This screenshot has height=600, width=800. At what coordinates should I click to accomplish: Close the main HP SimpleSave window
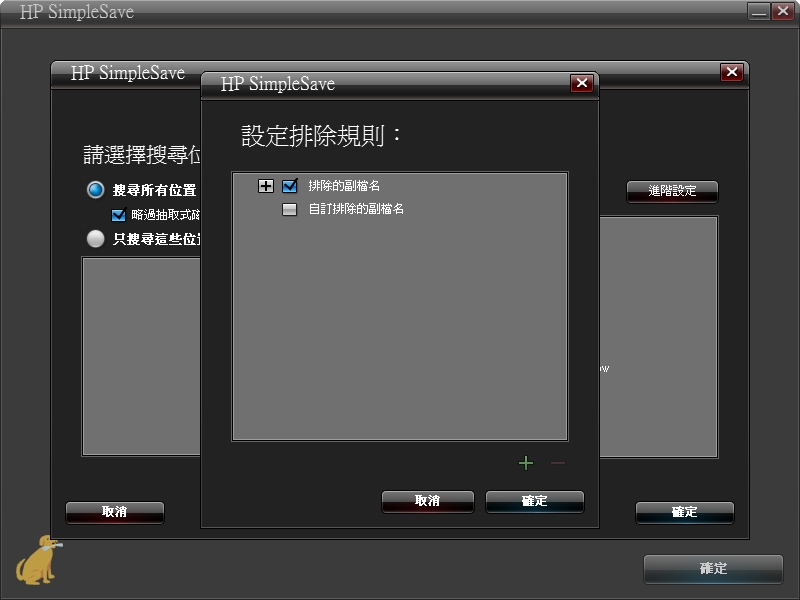pyautogui.click(x=783, y=11)
